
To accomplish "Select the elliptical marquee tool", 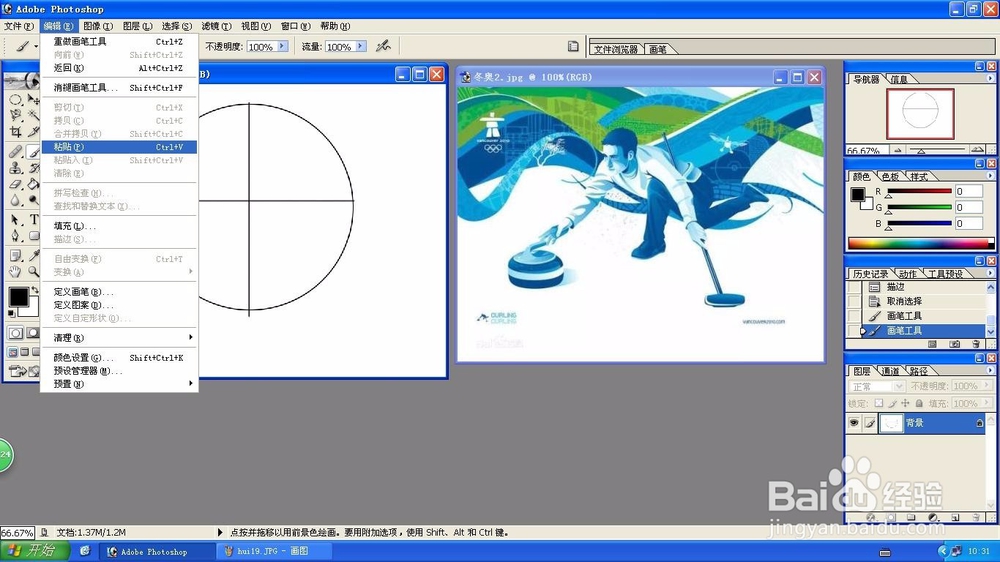I will [15, 100].
